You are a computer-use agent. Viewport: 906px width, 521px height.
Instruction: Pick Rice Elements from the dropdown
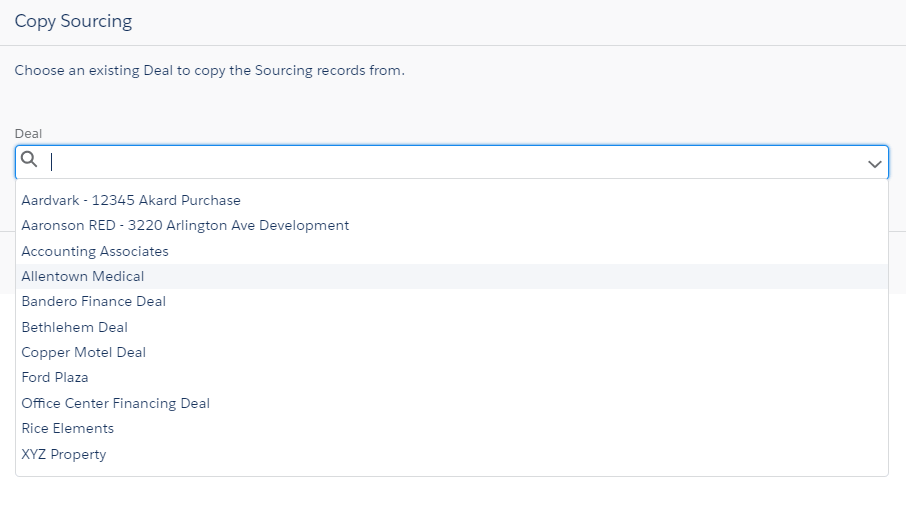(451, 429)
